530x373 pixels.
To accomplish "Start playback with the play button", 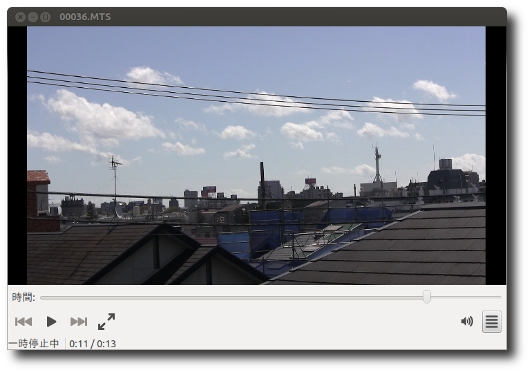I will pyautogui.click(x=51, y=321).
